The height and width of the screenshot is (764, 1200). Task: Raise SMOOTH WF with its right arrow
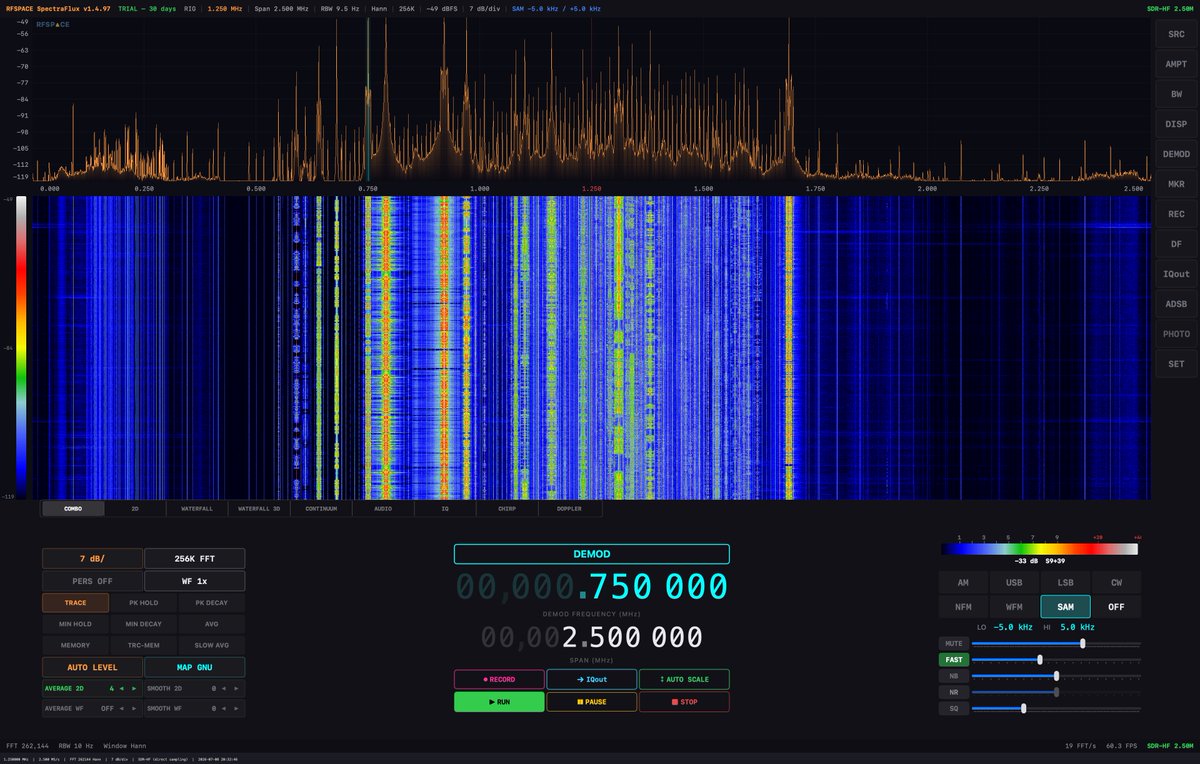pos(236,708)
